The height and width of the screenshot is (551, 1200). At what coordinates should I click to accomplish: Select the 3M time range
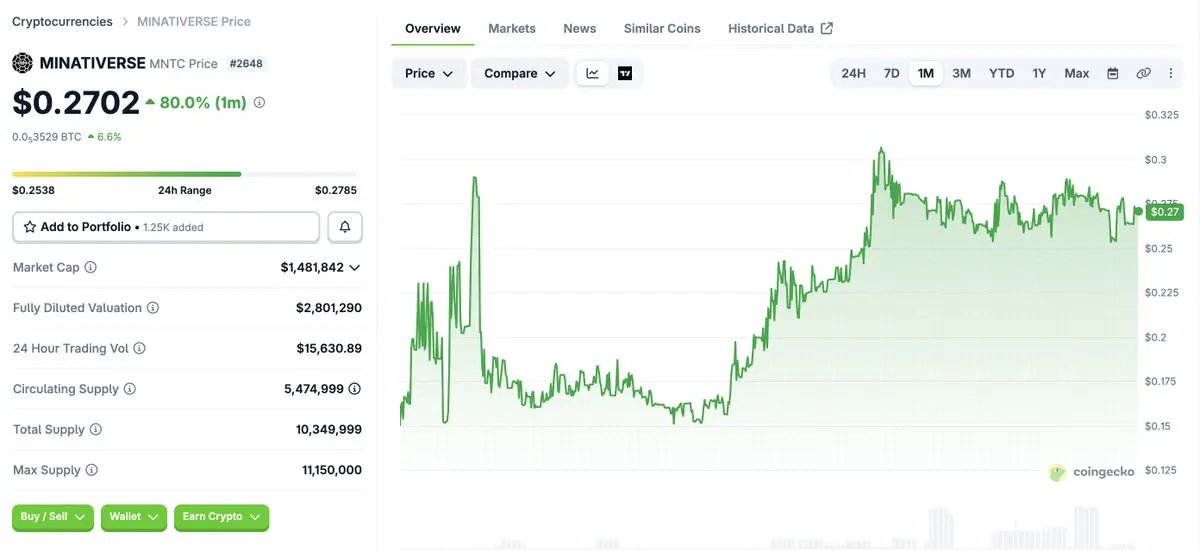962,73
